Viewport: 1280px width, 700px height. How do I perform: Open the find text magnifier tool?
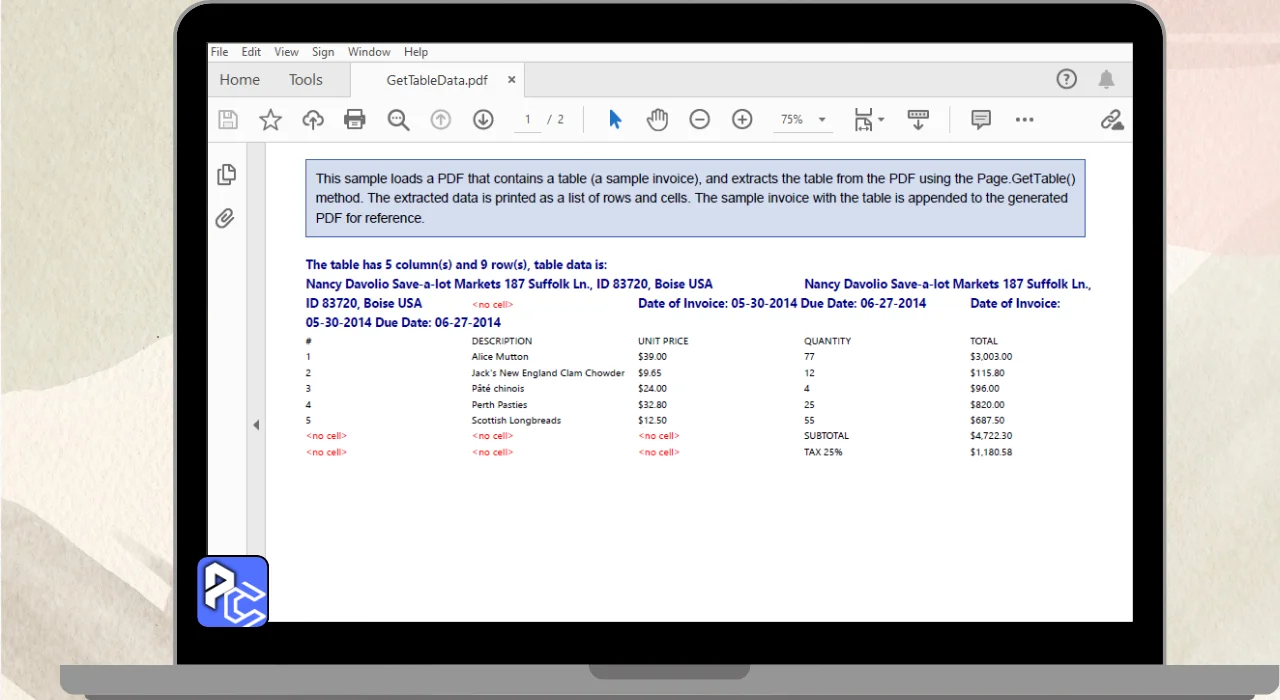click(x=398, y=120)
